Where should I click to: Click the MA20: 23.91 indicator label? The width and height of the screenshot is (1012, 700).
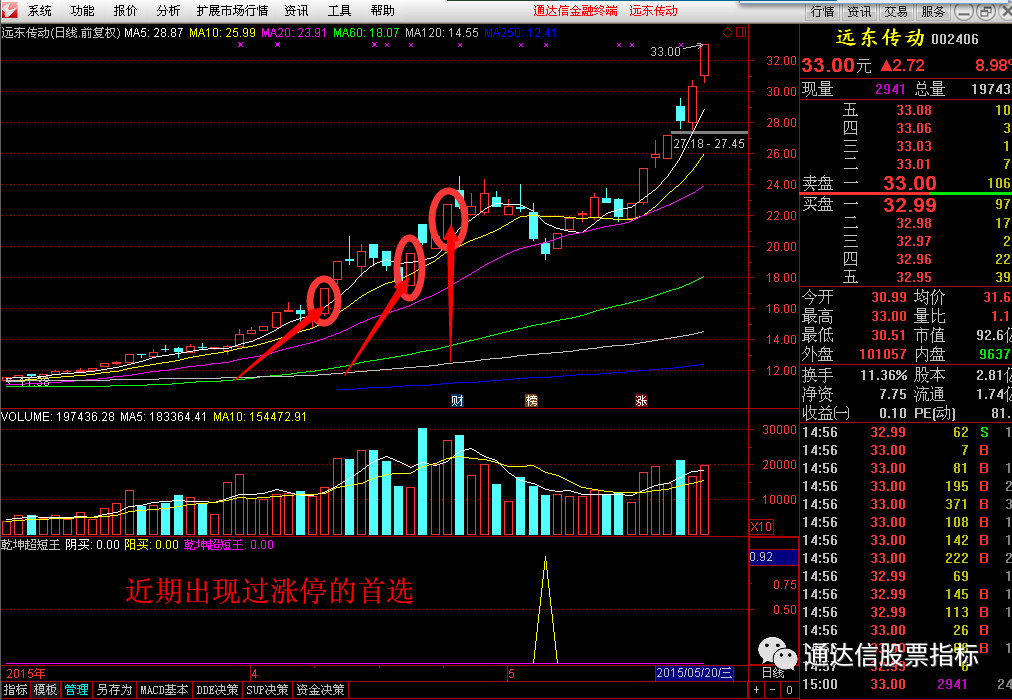[294, 32]
